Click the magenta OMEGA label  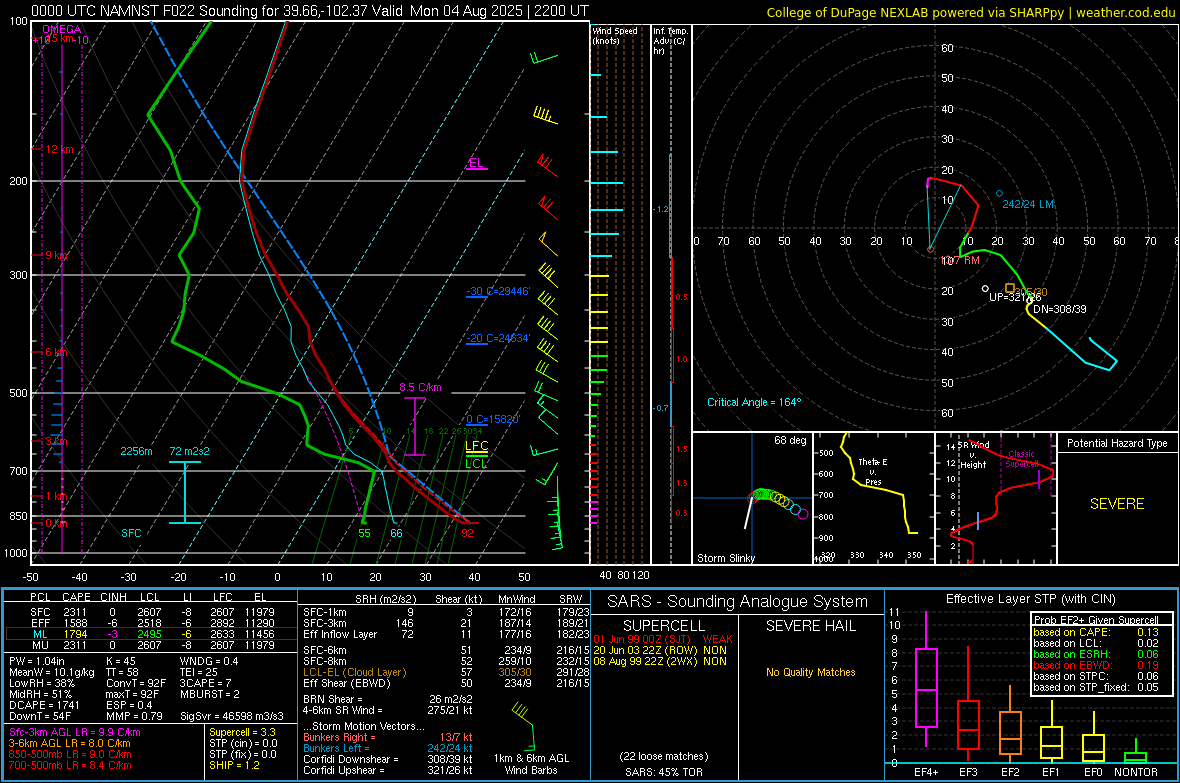point(62,29)
